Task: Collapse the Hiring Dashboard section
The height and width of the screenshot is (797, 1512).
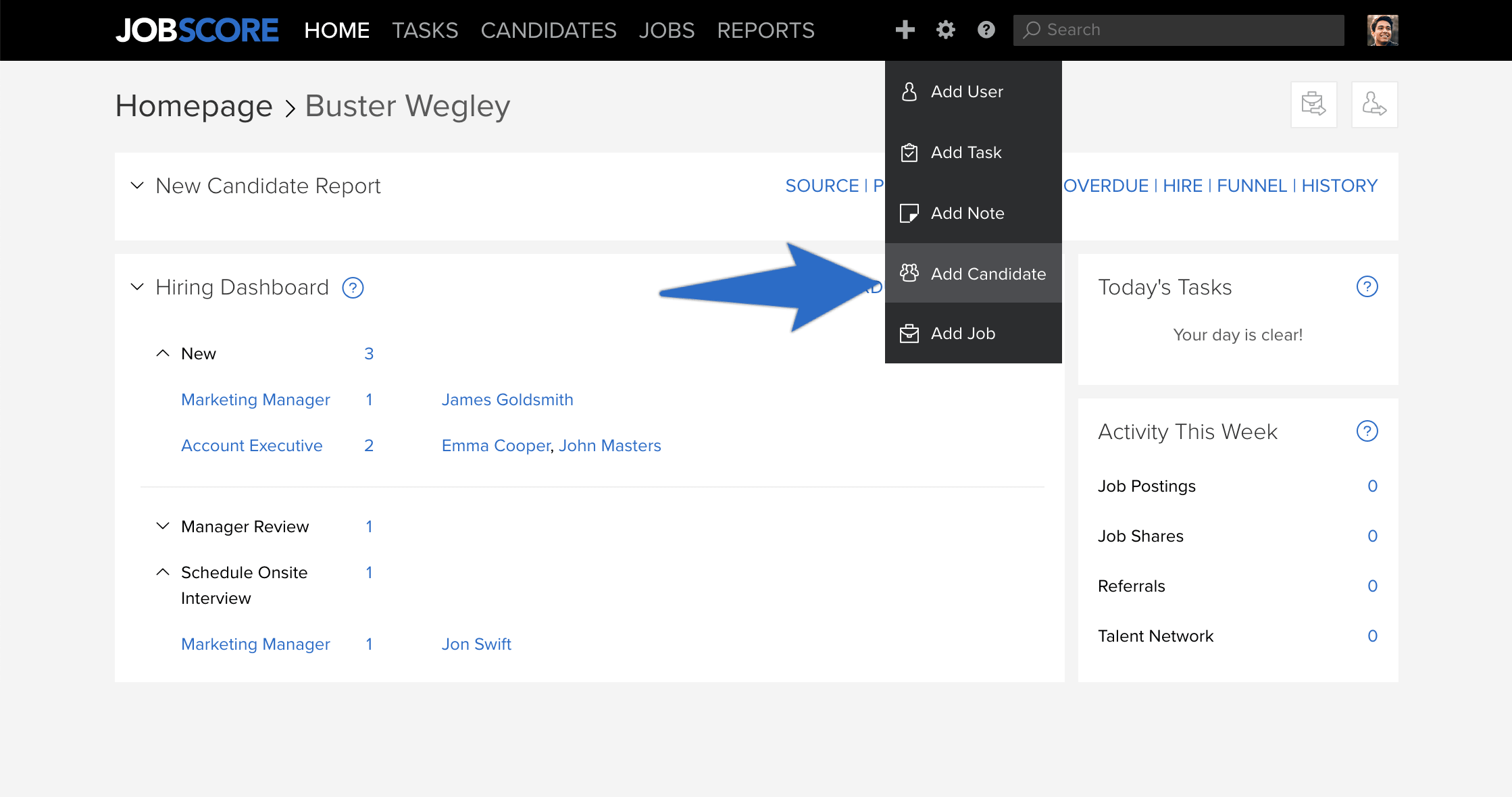Action: click(x=137, y=287)
